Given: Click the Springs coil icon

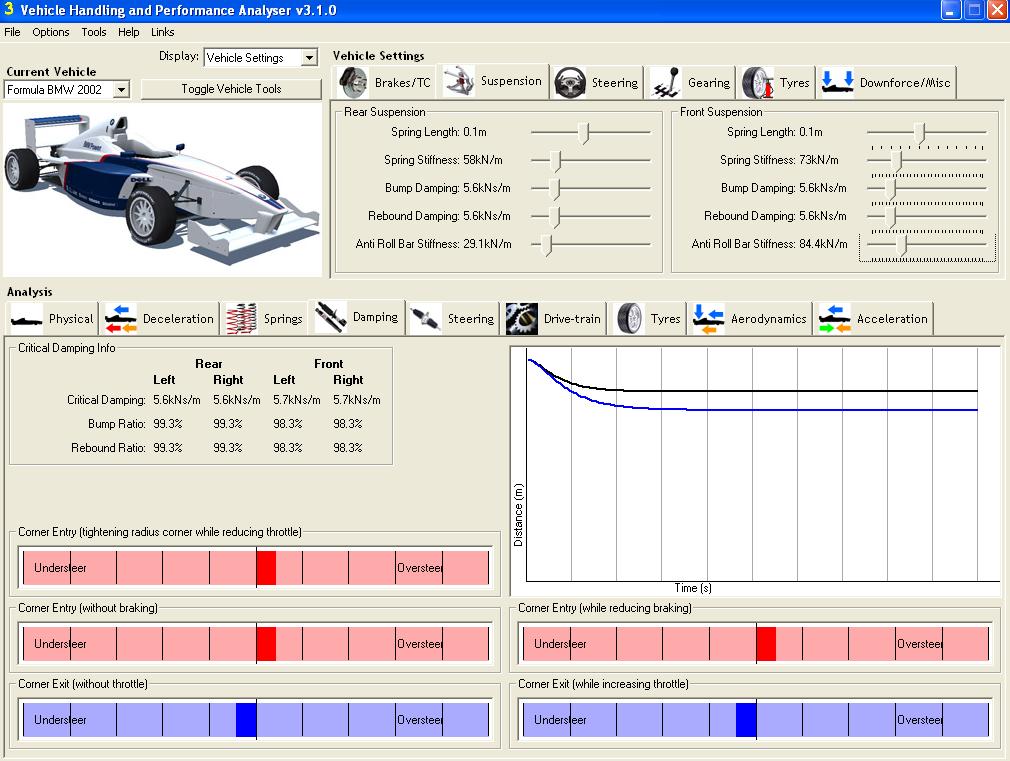Looking at the screenshot, I should coord(242,319).
